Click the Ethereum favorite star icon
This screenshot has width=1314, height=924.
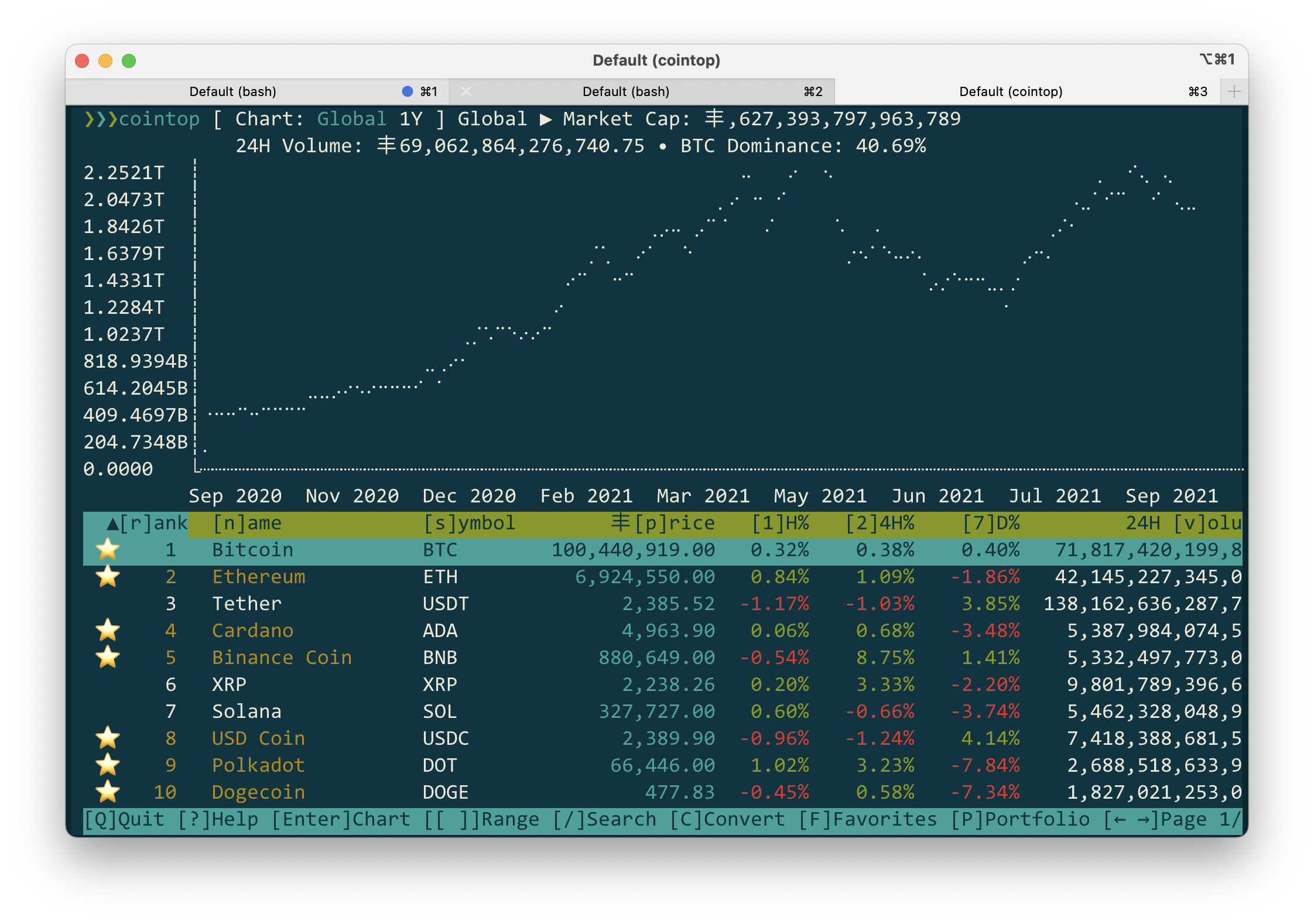[108, 577]
